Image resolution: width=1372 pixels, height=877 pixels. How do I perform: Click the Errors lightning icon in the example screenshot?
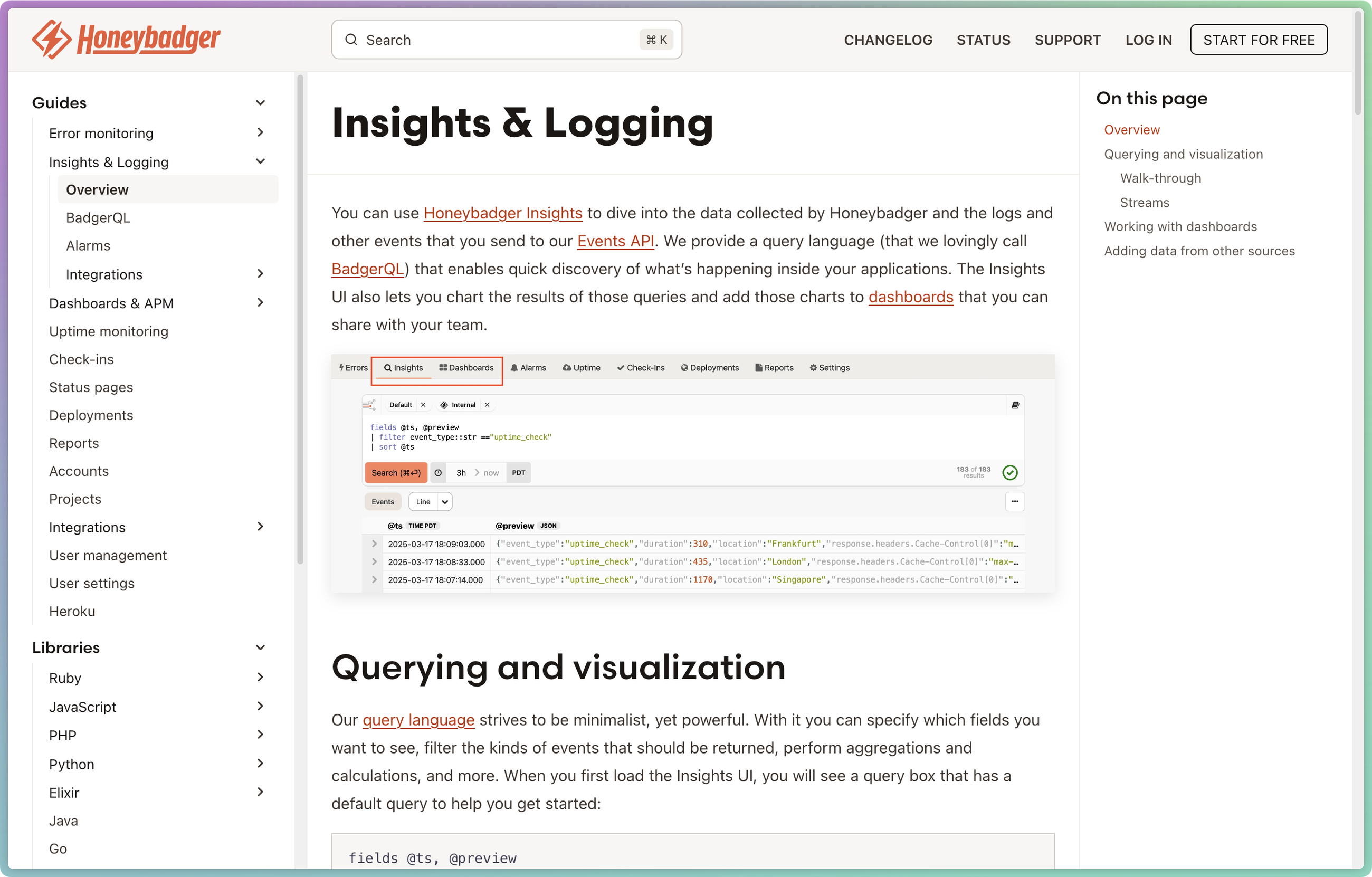[342, 368]
